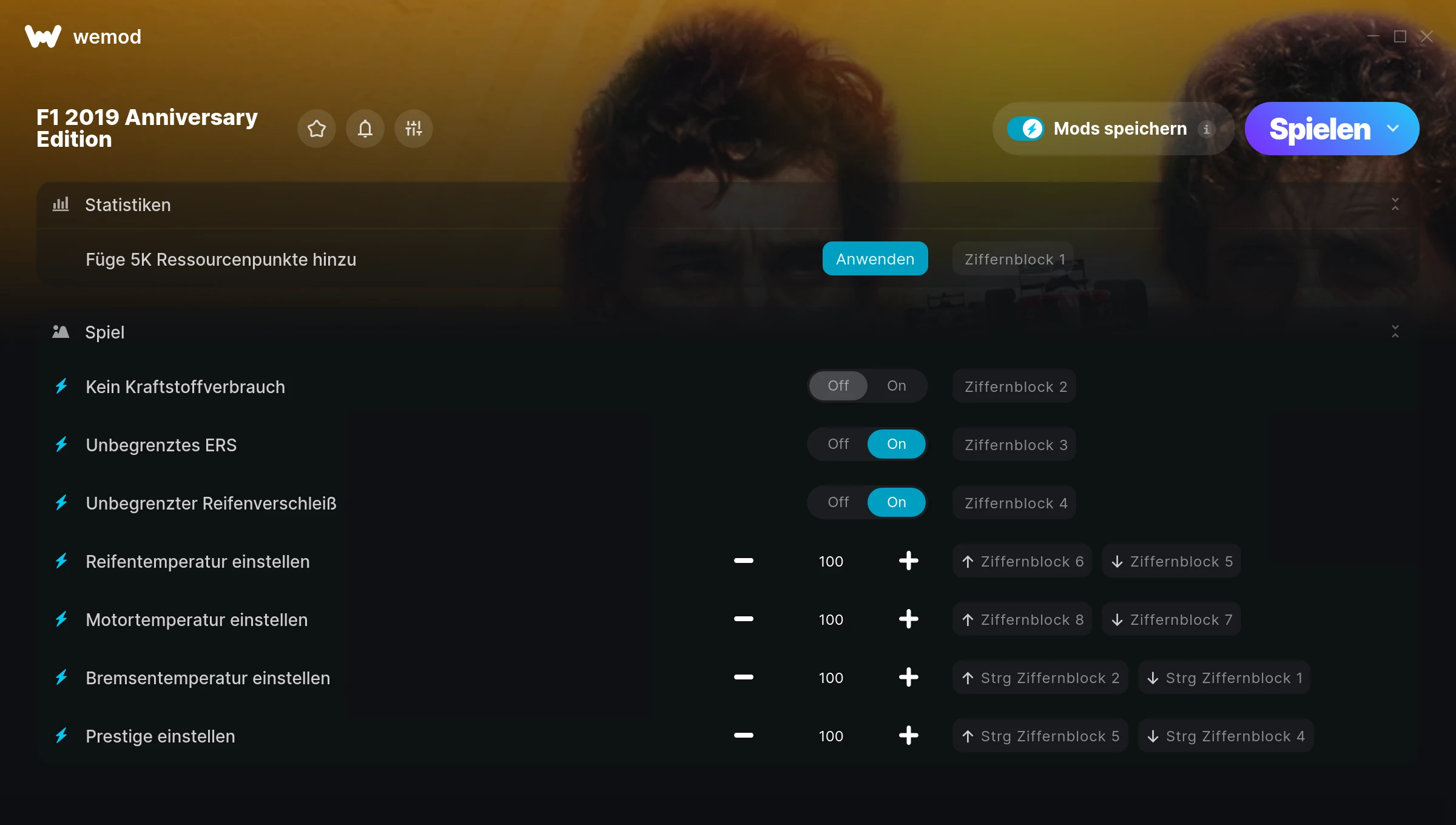Change the Ziffernblock 1 hotkey

[x=1013, y=259]
